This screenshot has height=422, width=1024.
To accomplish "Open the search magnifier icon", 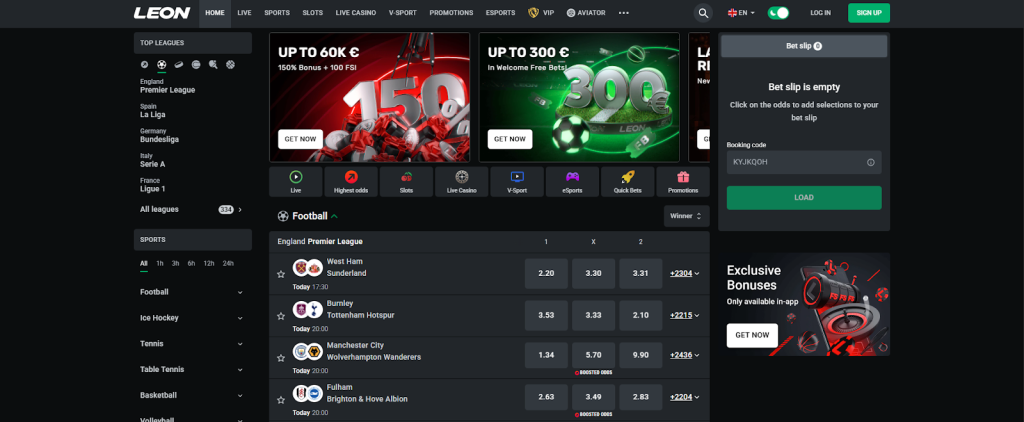I will tap(703, 13).
